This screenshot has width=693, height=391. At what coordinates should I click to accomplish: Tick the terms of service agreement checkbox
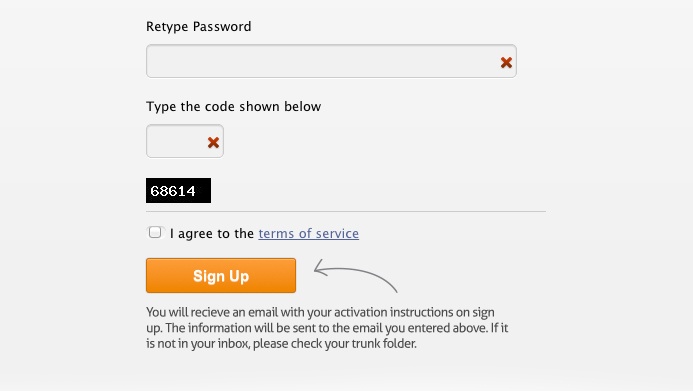[155, 232]
